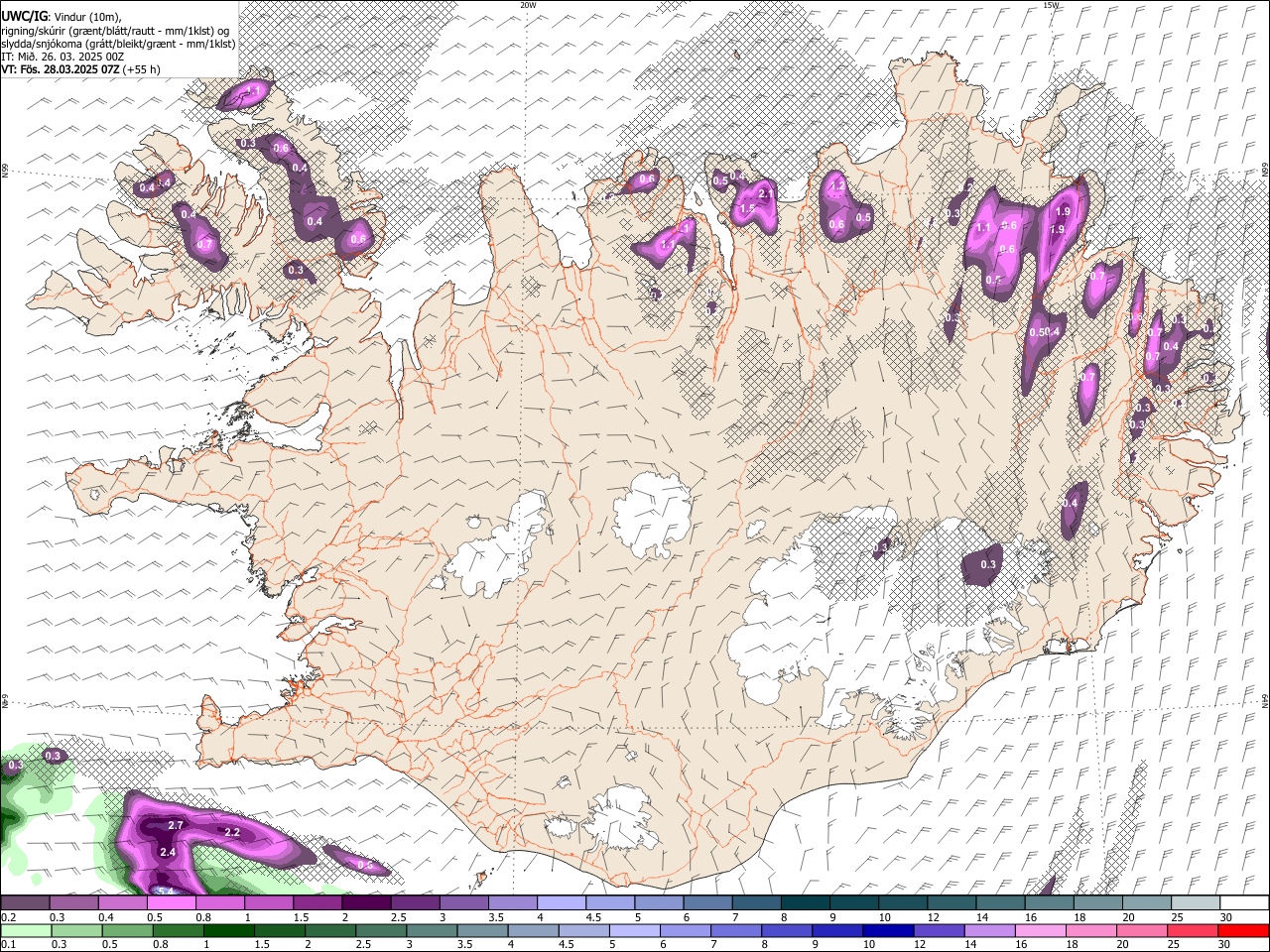
Task: Click the 2.2 value in southwest precipitation cell
Action: [x=233, y=832]
